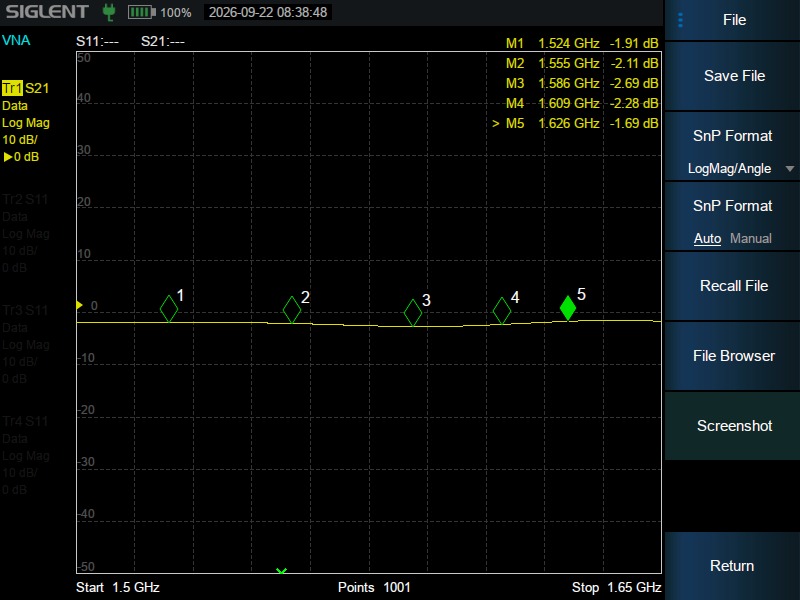800x600 pixels.
Task: Activate the dimmed Tr2 S11 trace
Action: (26, 199)
